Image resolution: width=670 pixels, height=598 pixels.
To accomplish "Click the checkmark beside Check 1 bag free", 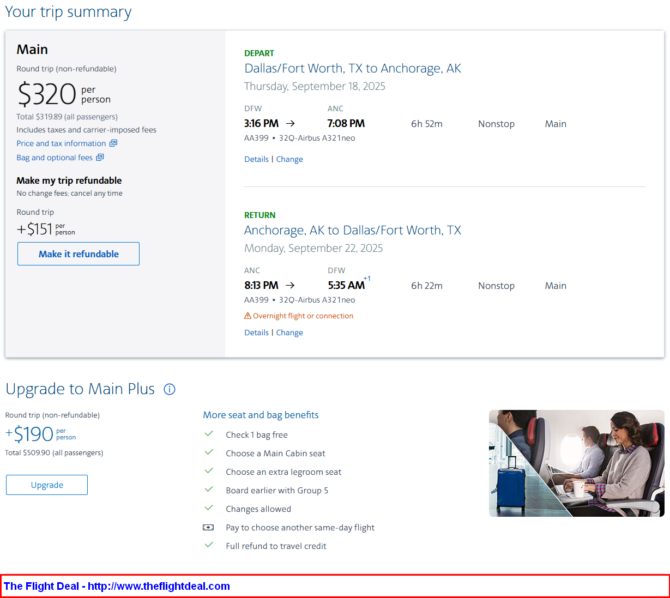I will pyautogui.click(x=209, y=434).
